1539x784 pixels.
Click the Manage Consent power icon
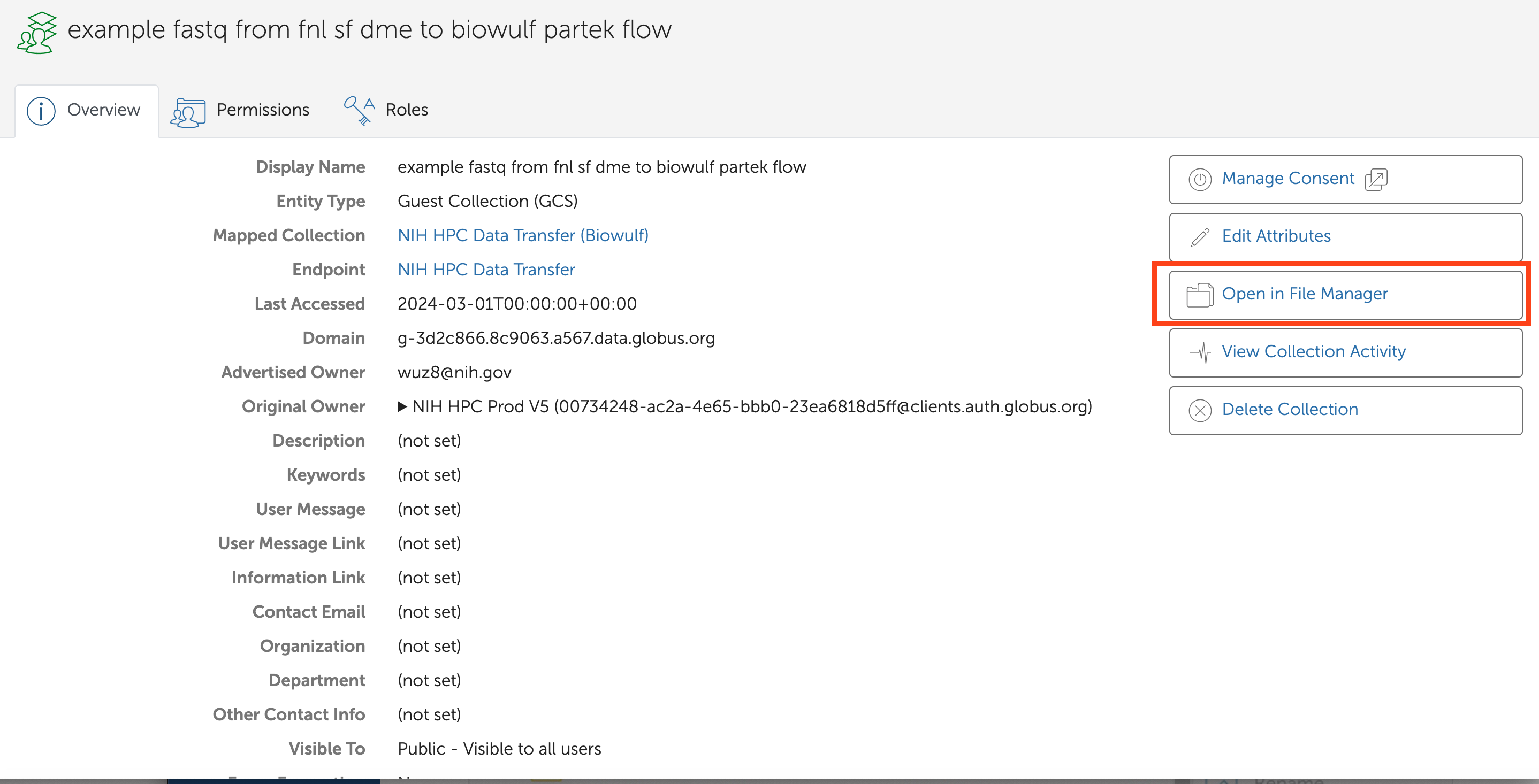(x=1200, y=179)
